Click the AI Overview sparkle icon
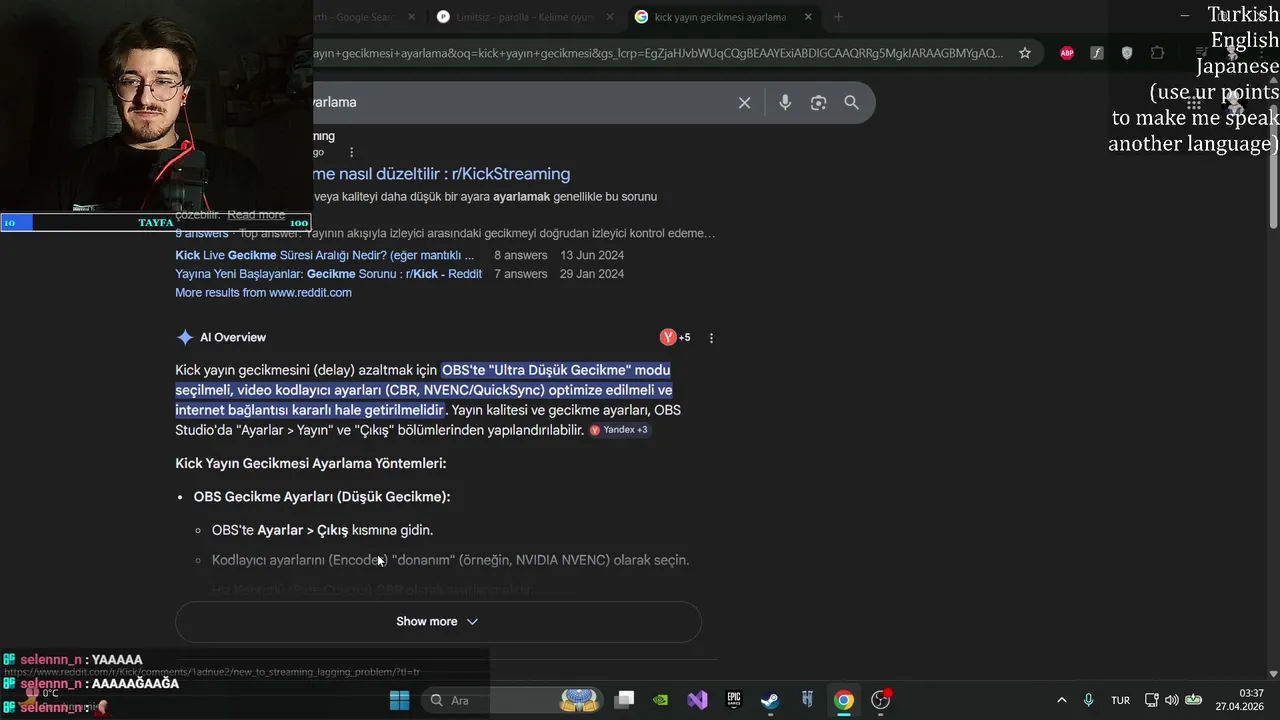 [x=185, y=338]
